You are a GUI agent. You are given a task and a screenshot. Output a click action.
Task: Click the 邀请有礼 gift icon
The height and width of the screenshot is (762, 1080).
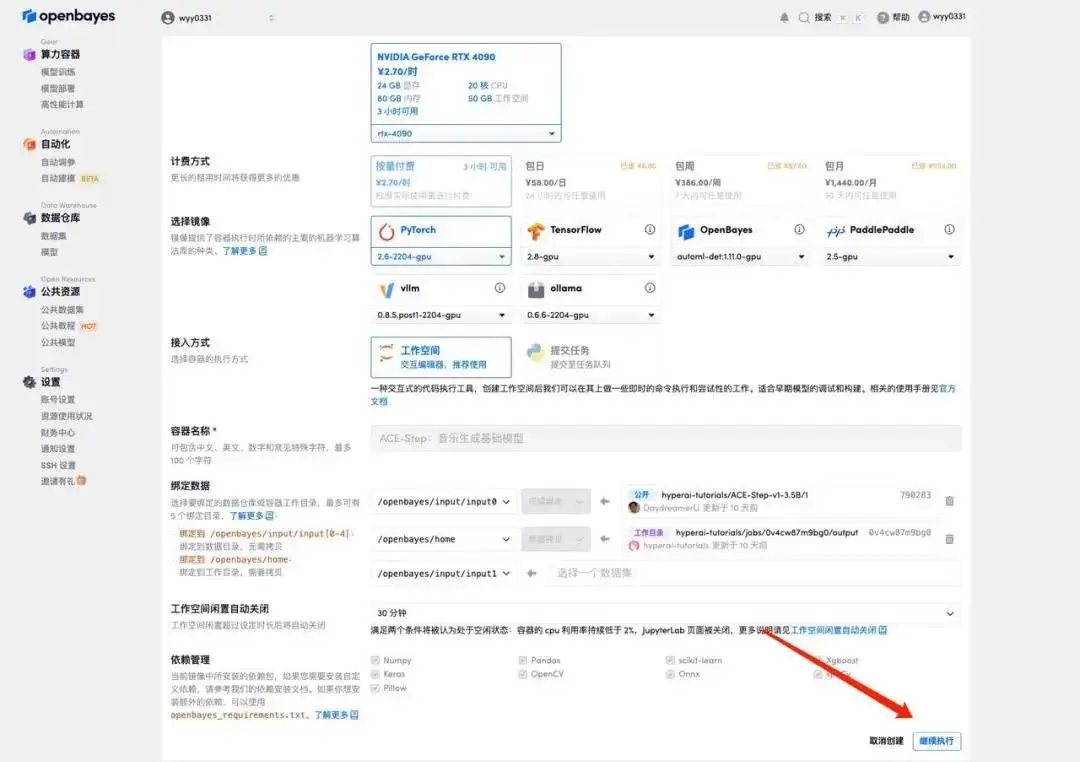click(81, 481)
